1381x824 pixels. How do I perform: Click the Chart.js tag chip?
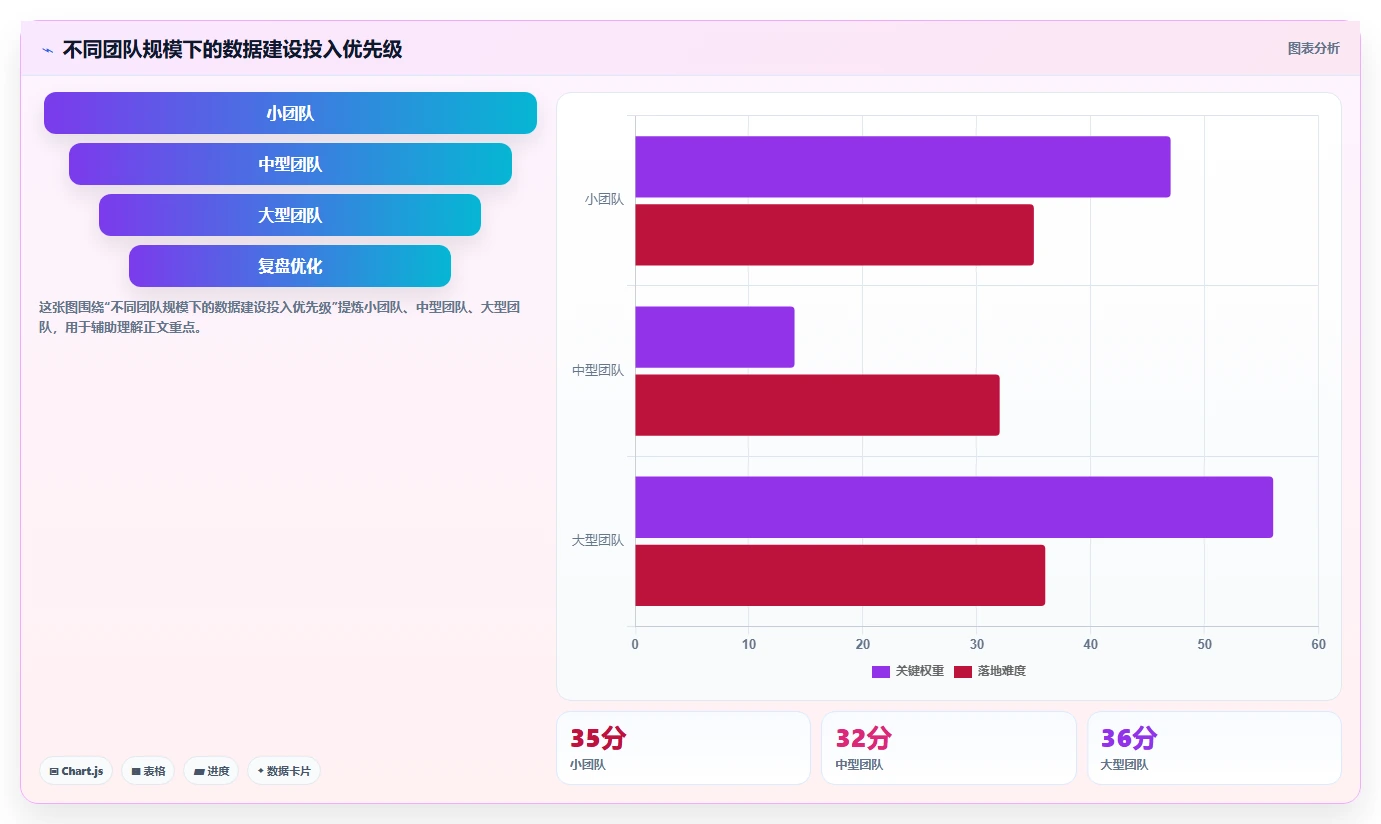point(76,771)
